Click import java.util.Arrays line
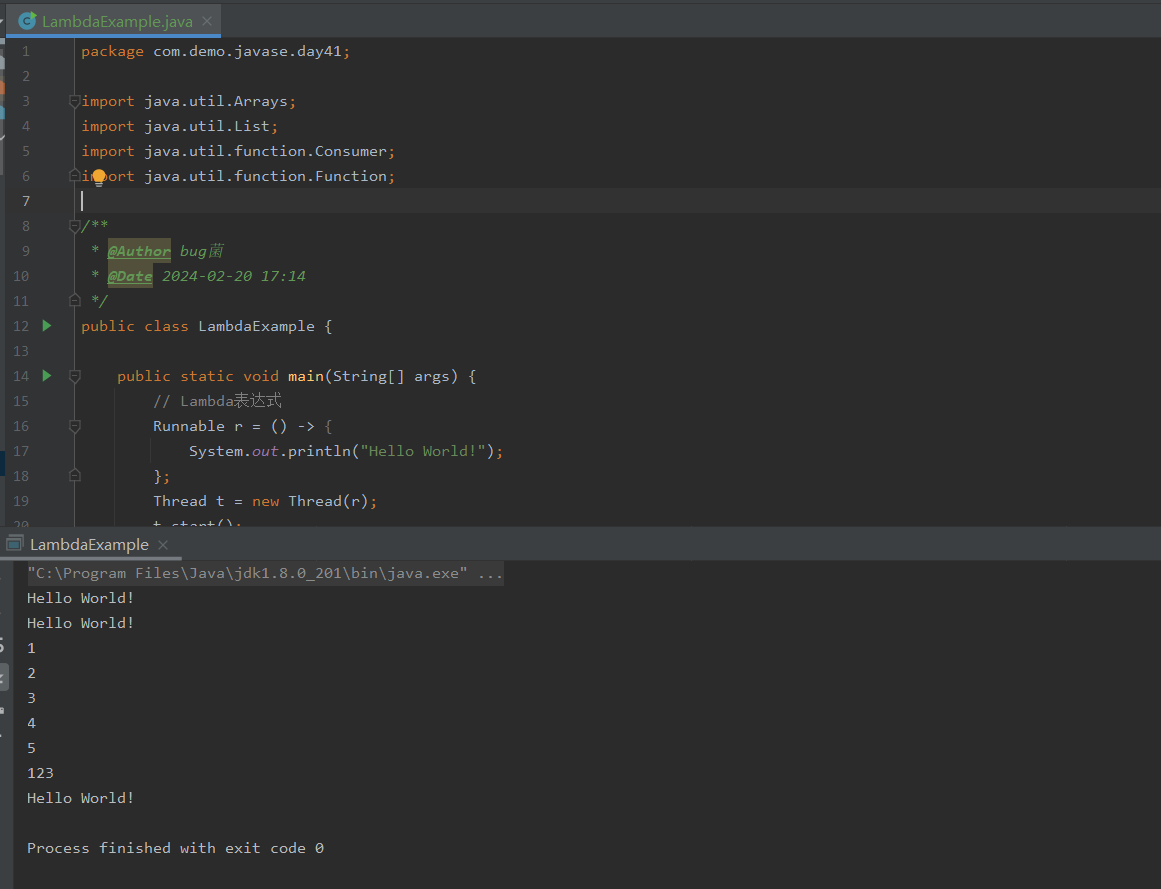 pyautogui.click(x=188, y=101)
